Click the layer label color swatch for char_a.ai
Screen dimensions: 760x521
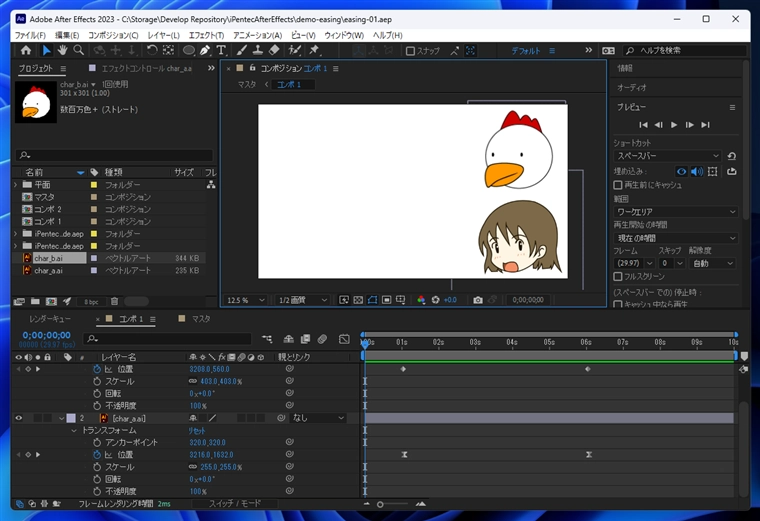pos(71,418)
